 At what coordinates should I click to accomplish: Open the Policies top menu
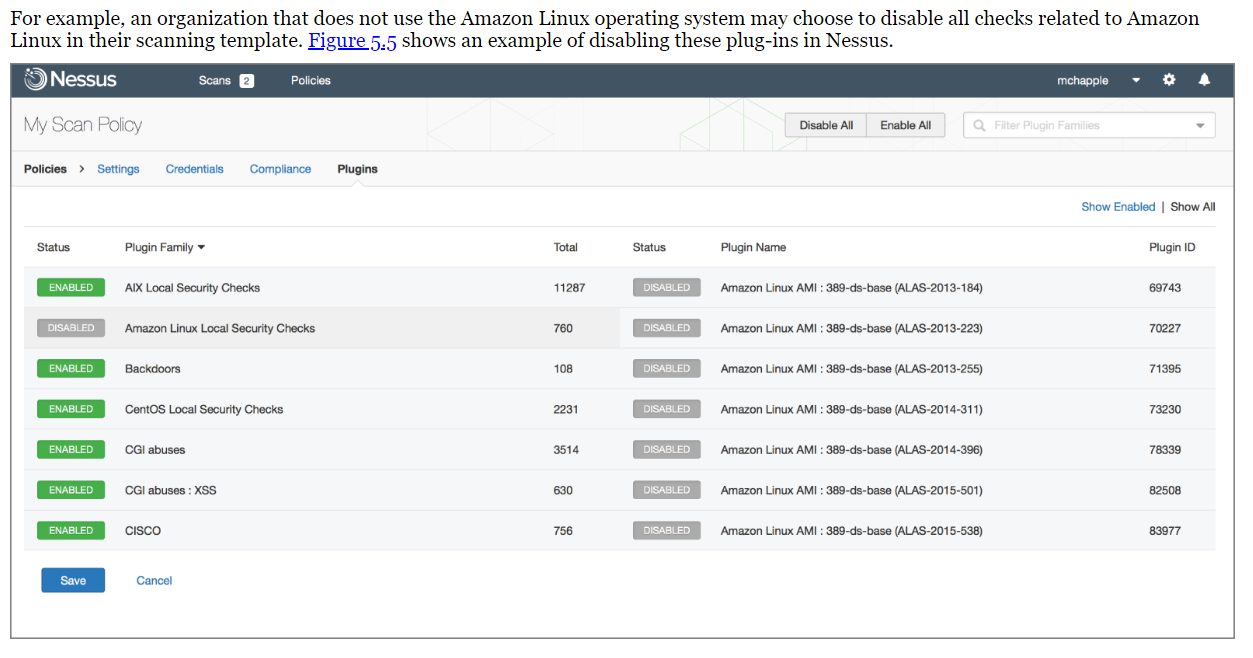(x=311, y=81)
